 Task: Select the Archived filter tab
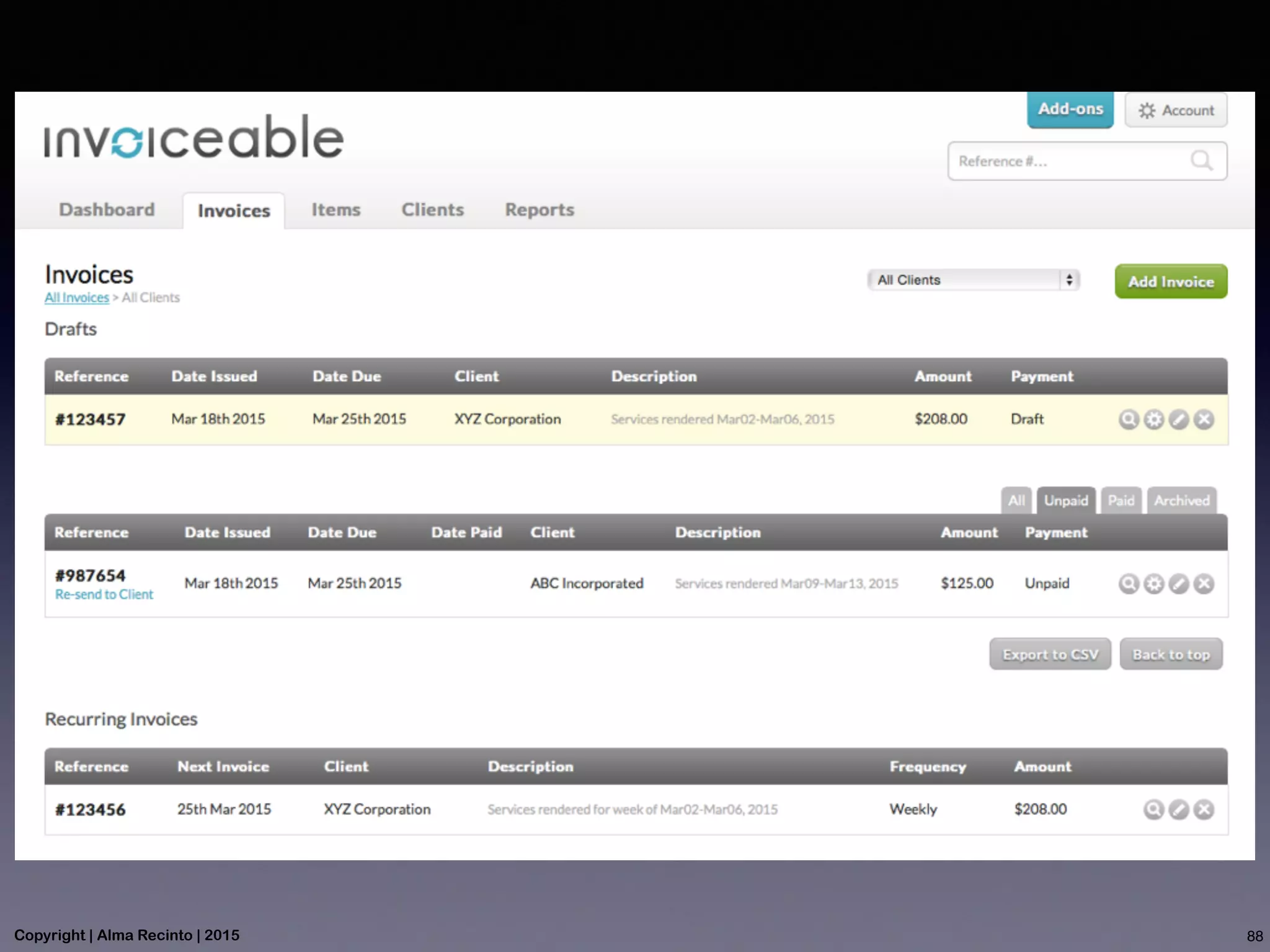pos(1181,501)
